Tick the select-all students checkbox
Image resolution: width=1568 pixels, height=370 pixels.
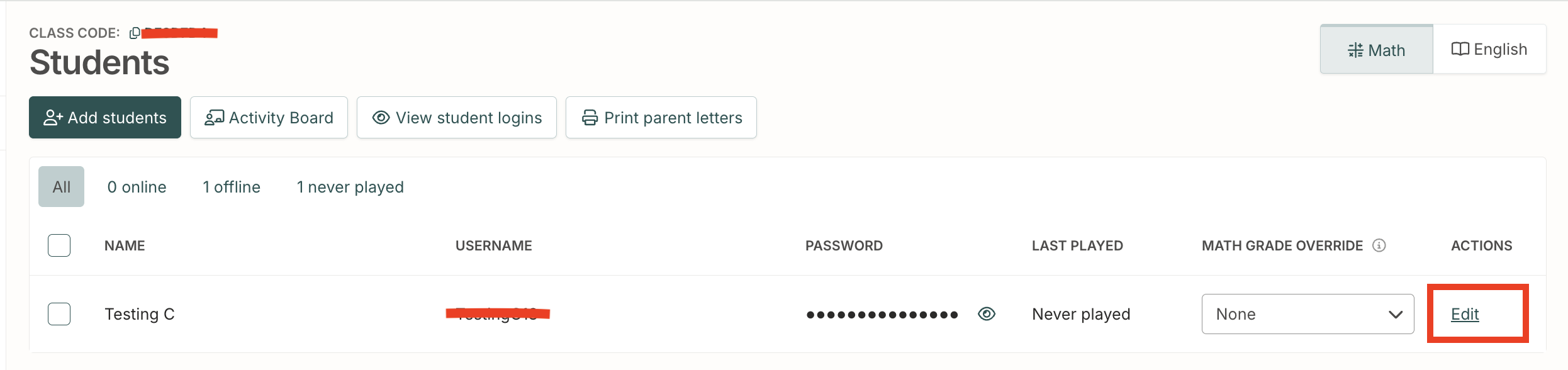coord(59,245)
